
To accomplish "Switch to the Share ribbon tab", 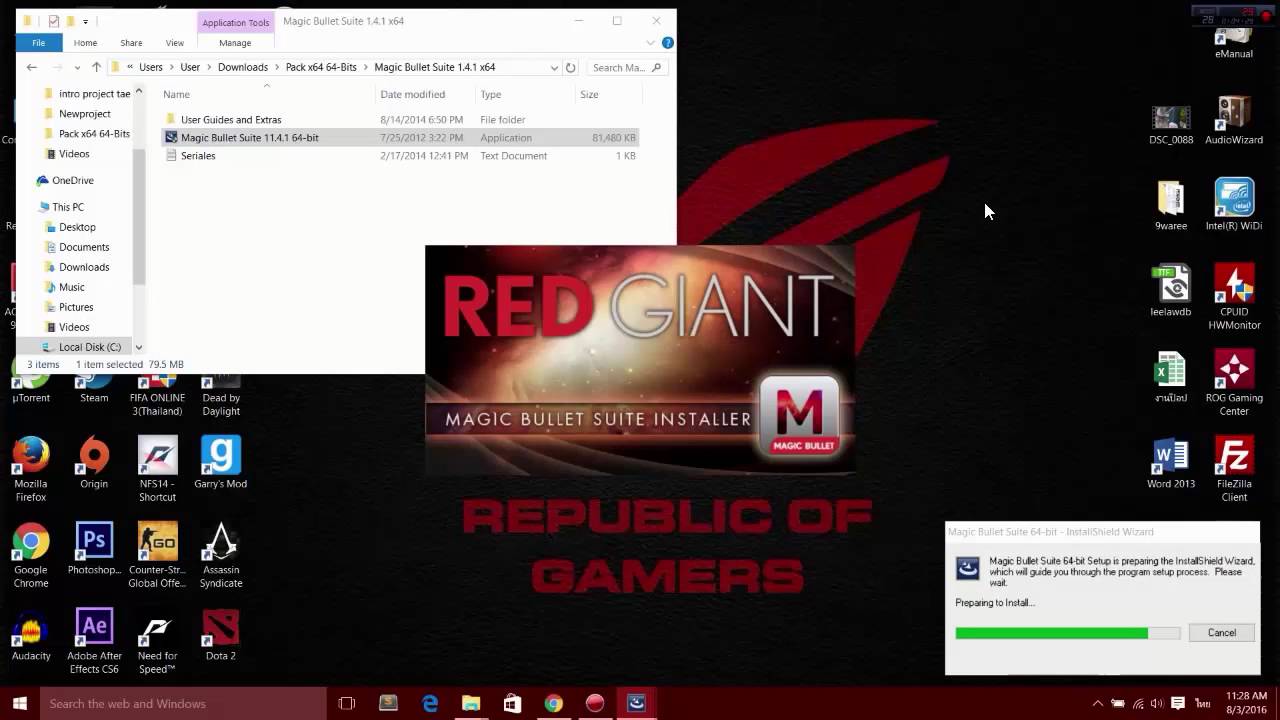I will click(131, 43).
